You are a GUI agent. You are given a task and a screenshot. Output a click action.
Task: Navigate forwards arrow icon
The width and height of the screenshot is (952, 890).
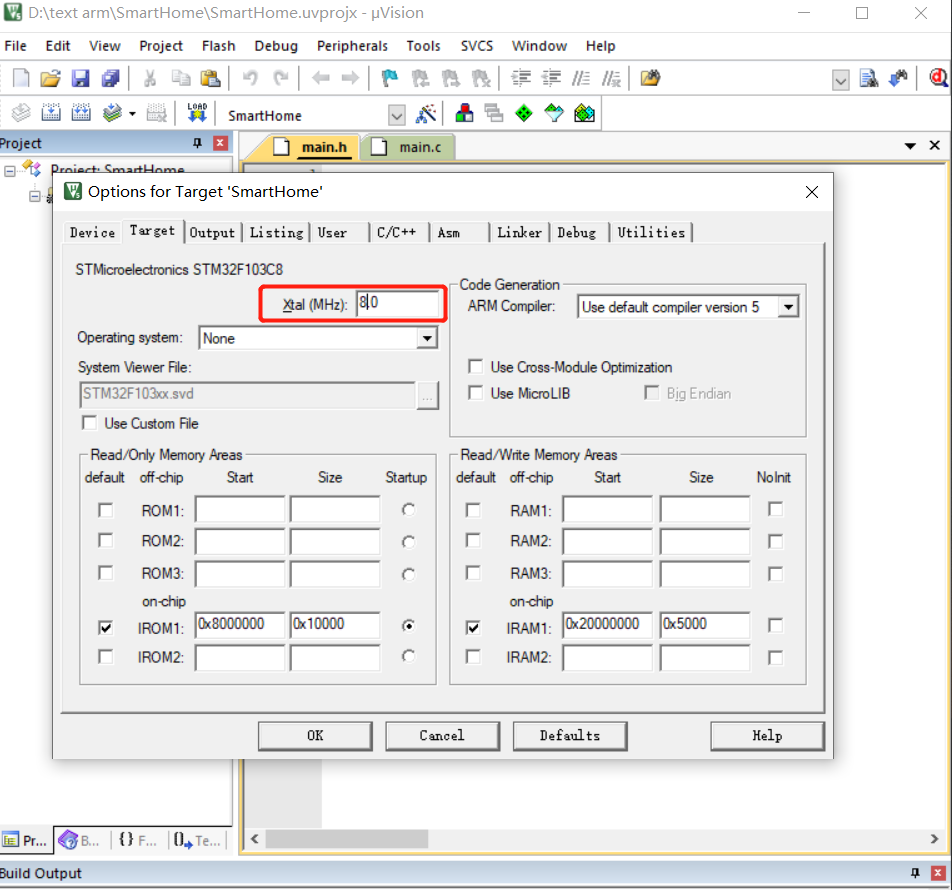tap(350, 78)
